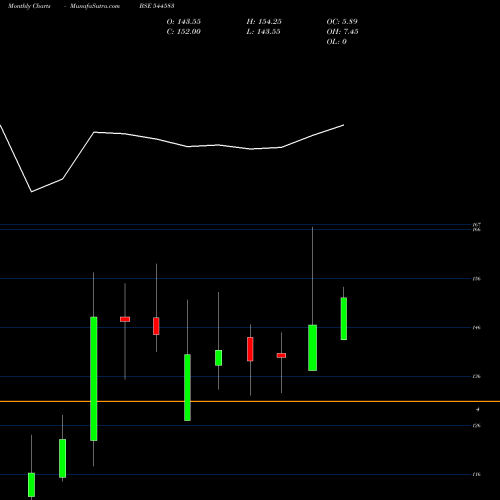Viewport: 500px width, 500px height.
Task: Select the earliest green candle at bottom-left
Action: 31,485
